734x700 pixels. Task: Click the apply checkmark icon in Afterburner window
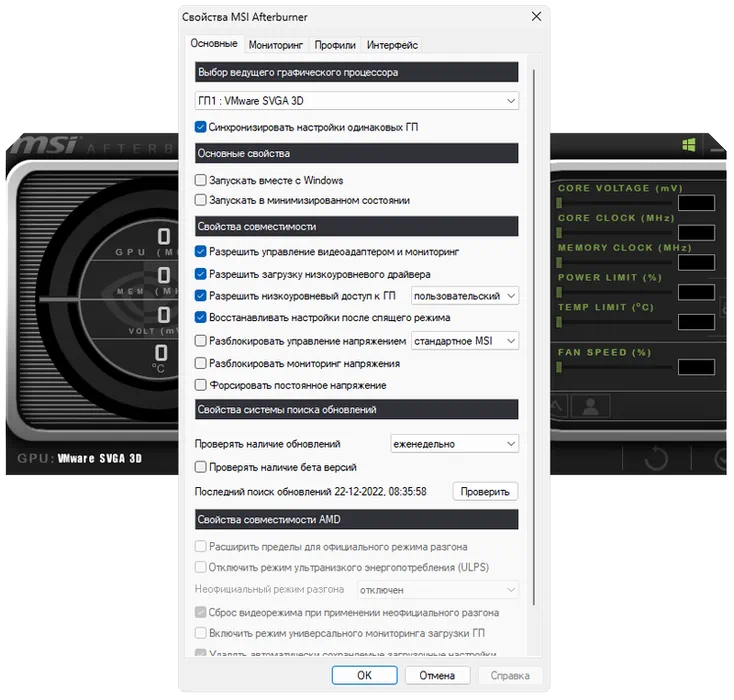(x=721, y=458)
